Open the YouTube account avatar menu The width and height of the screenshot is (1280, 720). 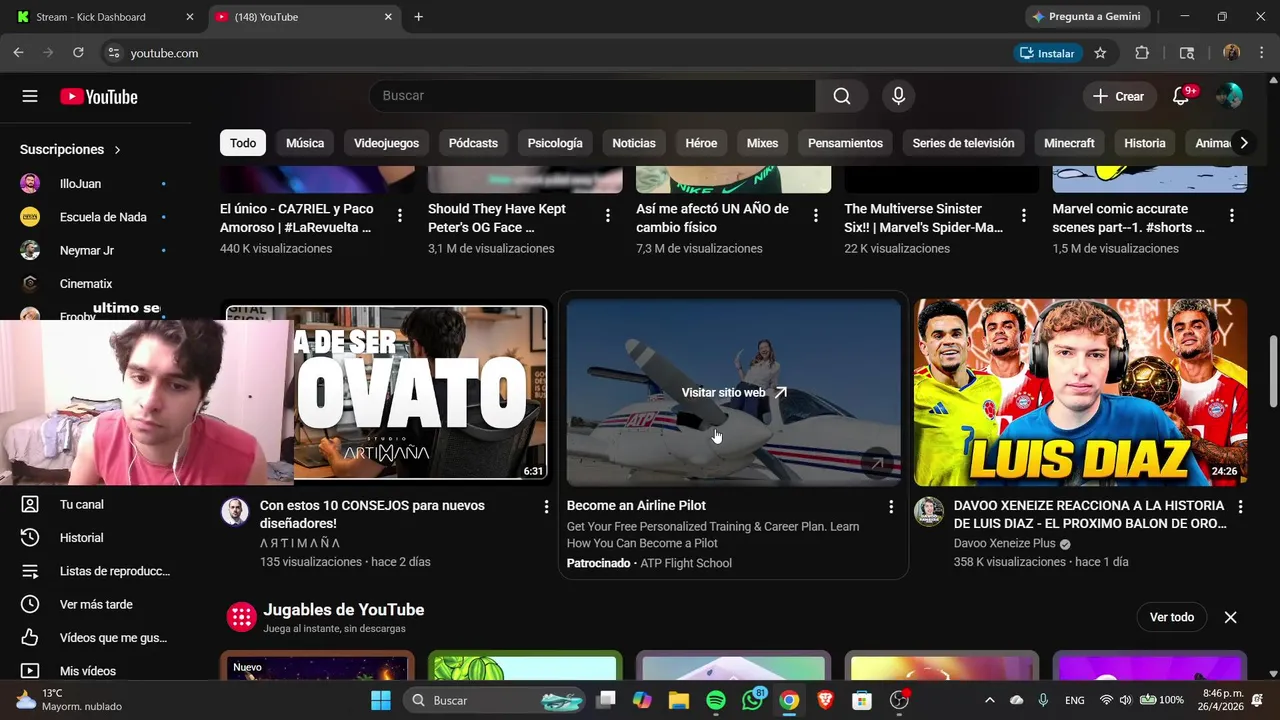click(x=1229, y=96)
